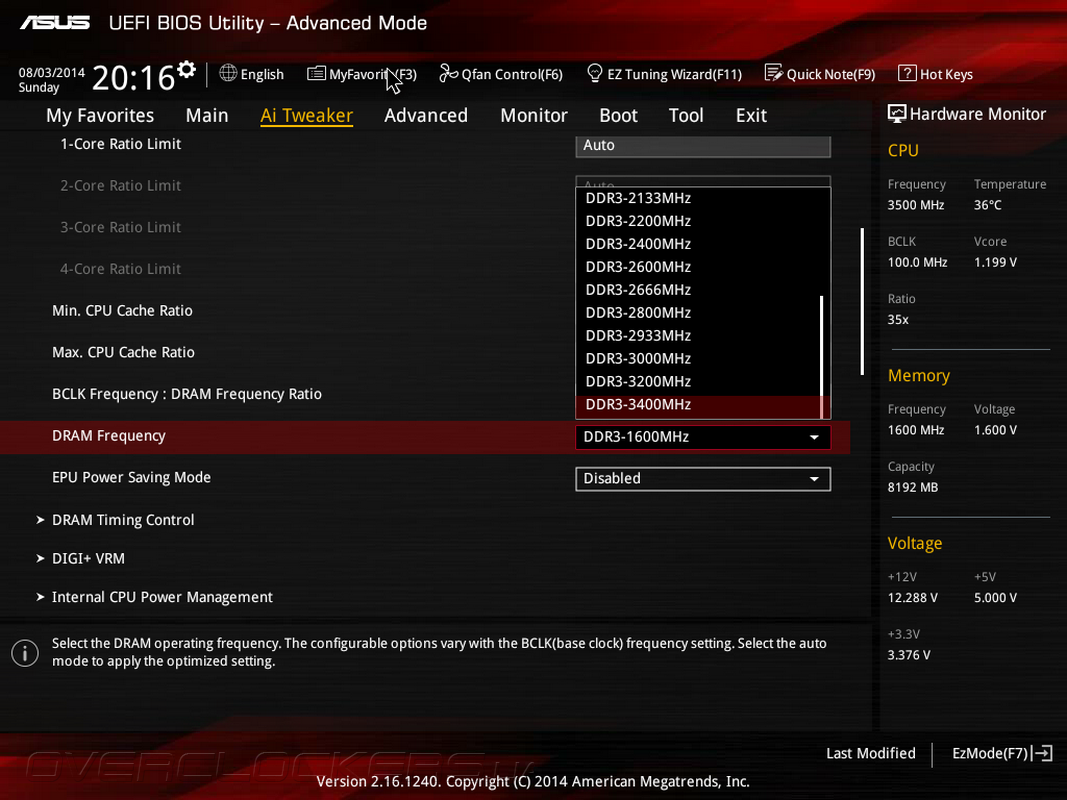Click the 1-Core Ratio Limit Auto field
1067x800 pixels.
pos(703,146)
